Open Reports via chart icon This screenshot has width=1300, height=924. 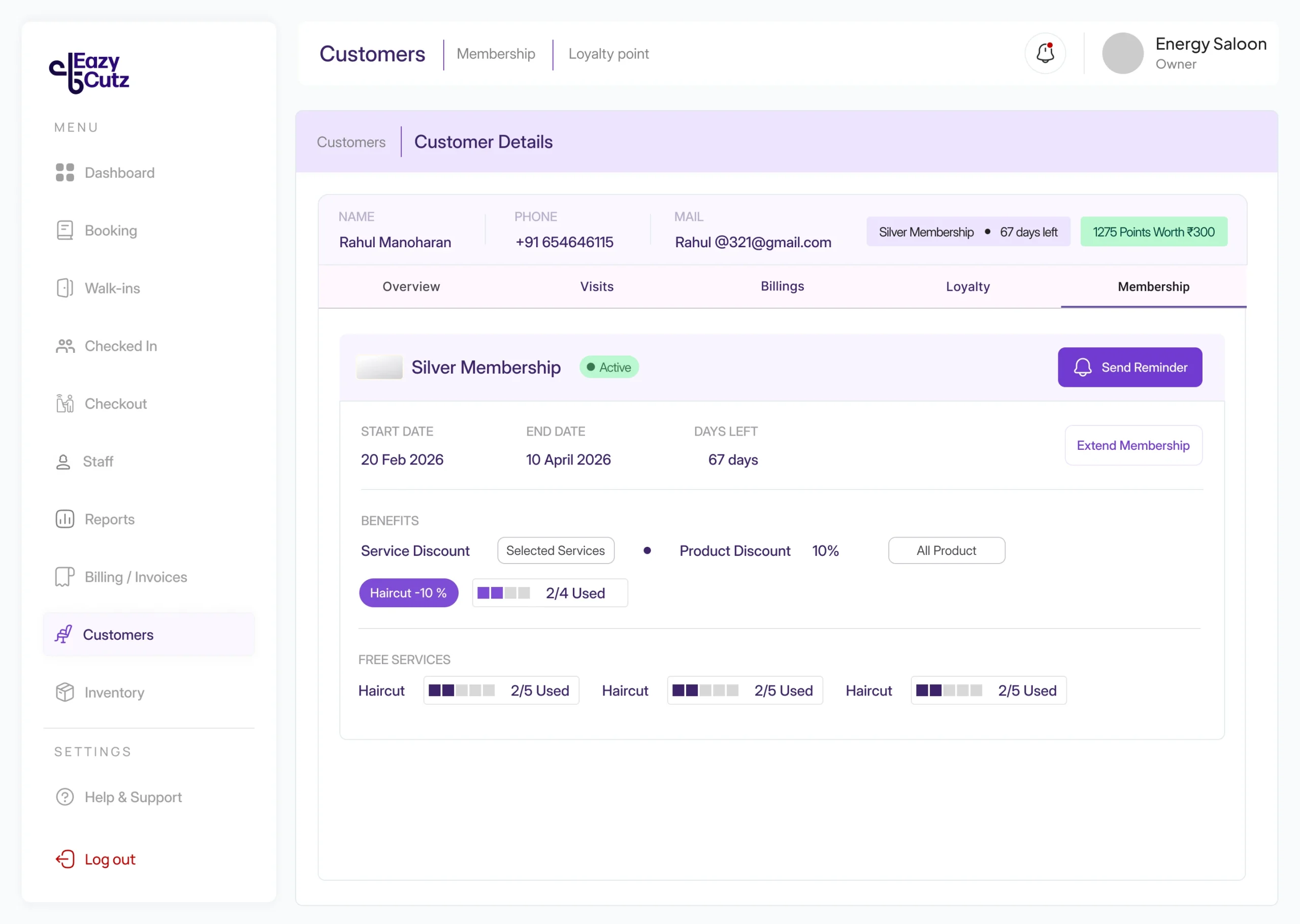(65, 519)
